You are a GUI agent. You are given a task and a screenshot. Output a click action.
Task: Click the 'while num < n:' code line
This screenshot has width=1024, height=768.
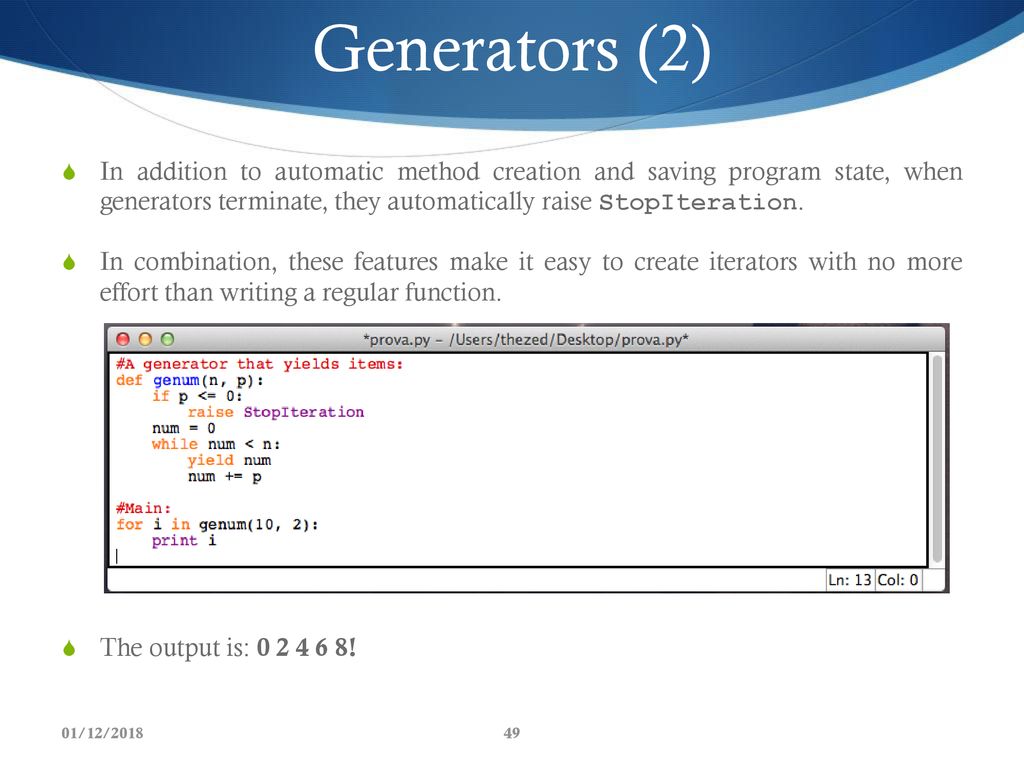216,445
